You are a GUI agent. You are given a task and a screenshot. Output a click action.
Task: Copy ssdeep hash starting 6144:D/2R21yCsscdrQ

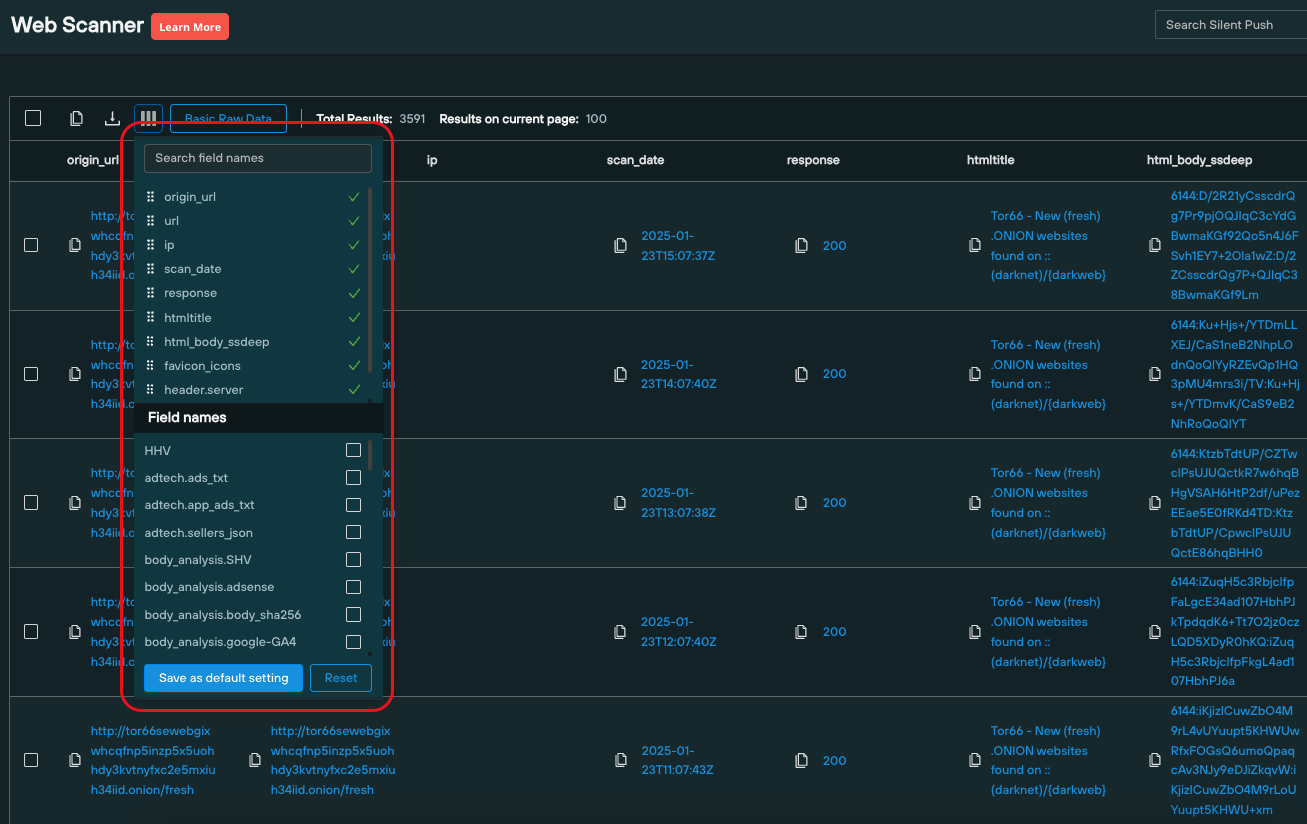[x=1156, y=245]
